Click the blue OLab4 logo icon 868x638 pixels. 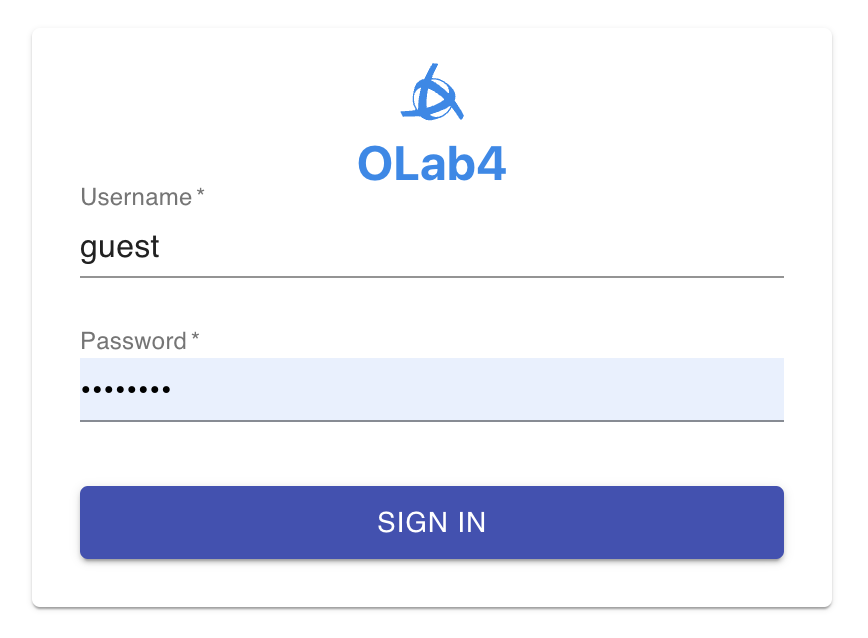point(432,92)
